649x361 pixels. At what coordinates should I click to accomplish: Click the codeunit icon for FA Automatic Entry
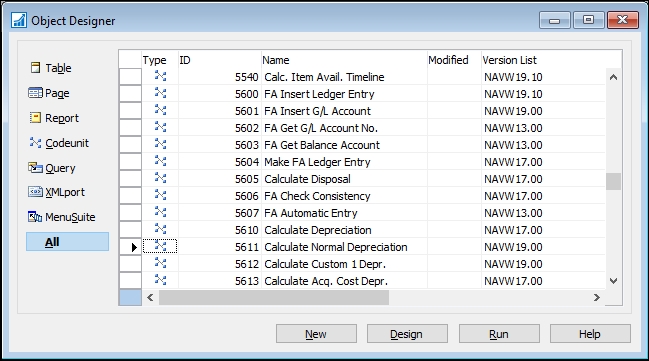tap(160, 212)
